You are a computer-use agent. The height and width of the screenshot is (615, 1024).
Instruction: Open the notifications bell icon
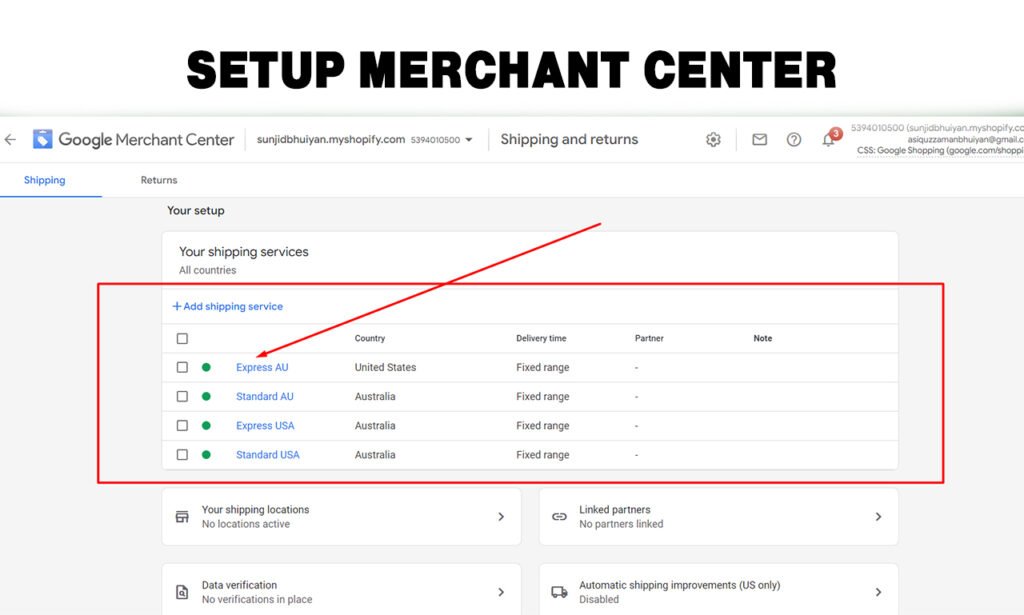(828, 139)
